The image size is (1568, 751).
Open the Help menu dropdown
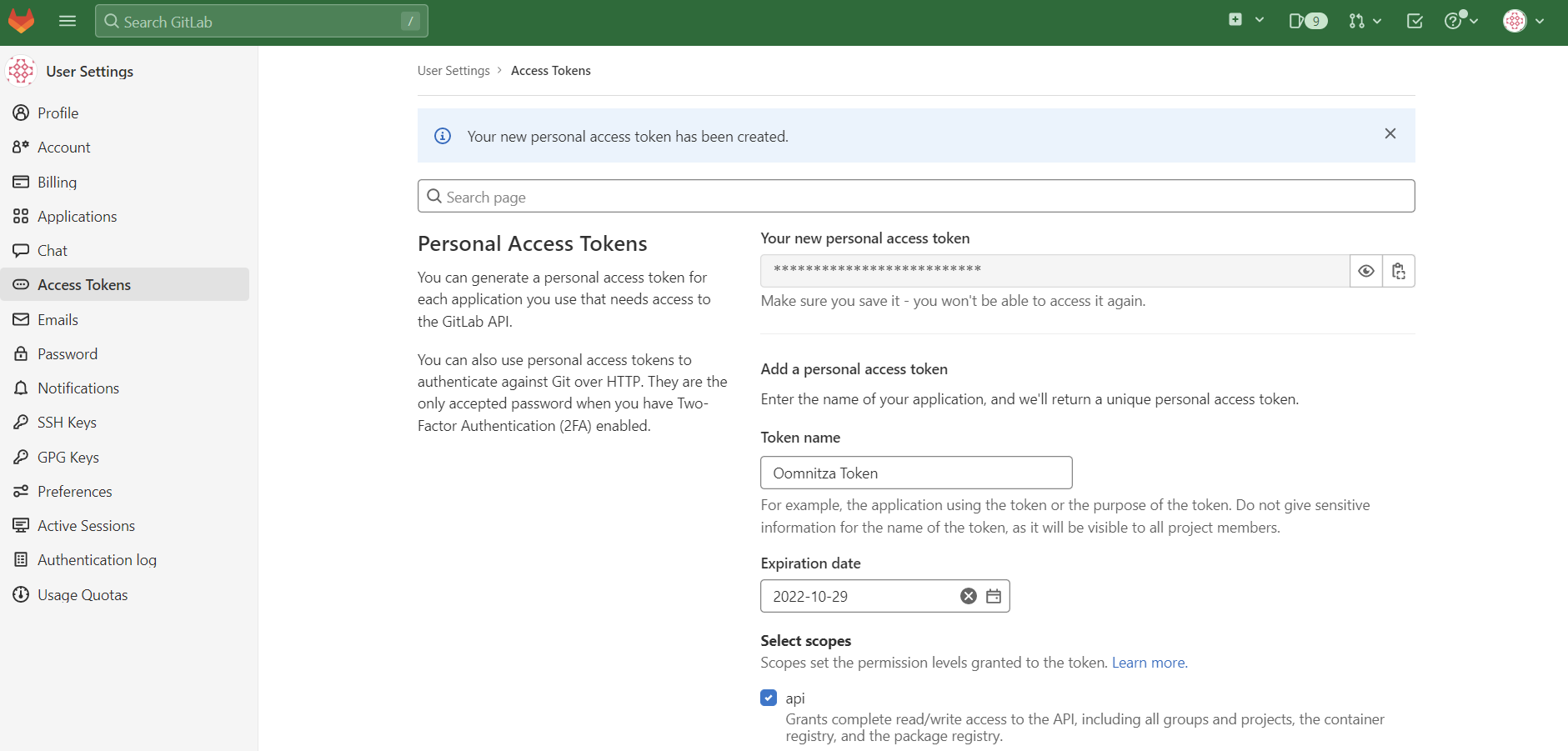click(x=1460, y=21)
